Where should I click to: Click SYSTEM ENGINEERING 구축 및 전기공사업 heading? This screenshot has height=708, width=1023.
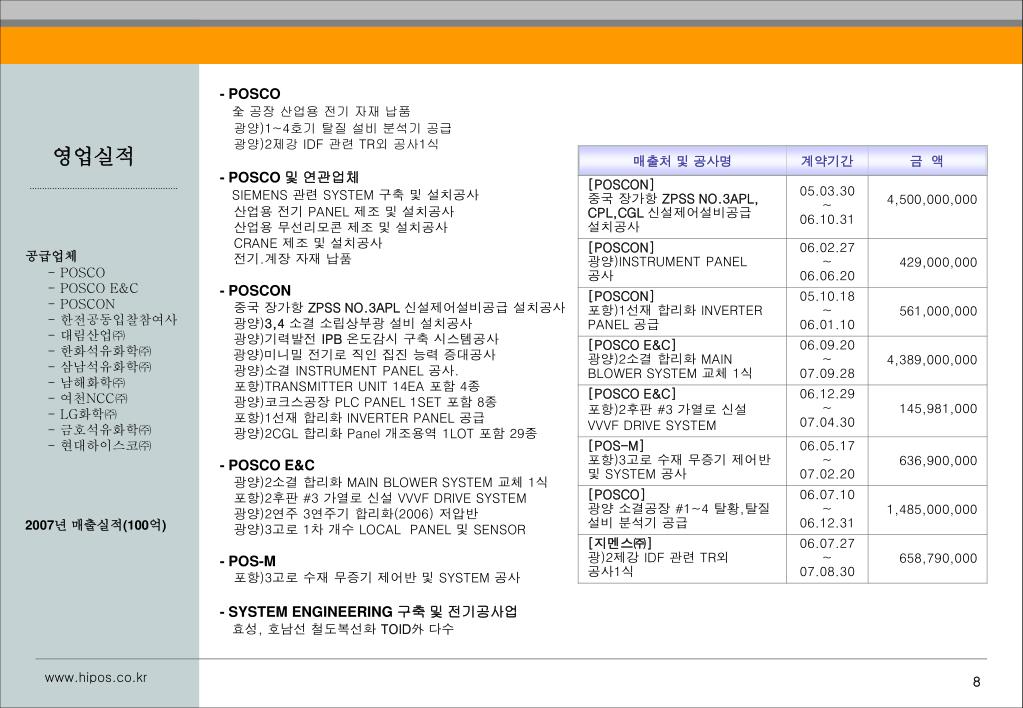(x=369, y=612)
